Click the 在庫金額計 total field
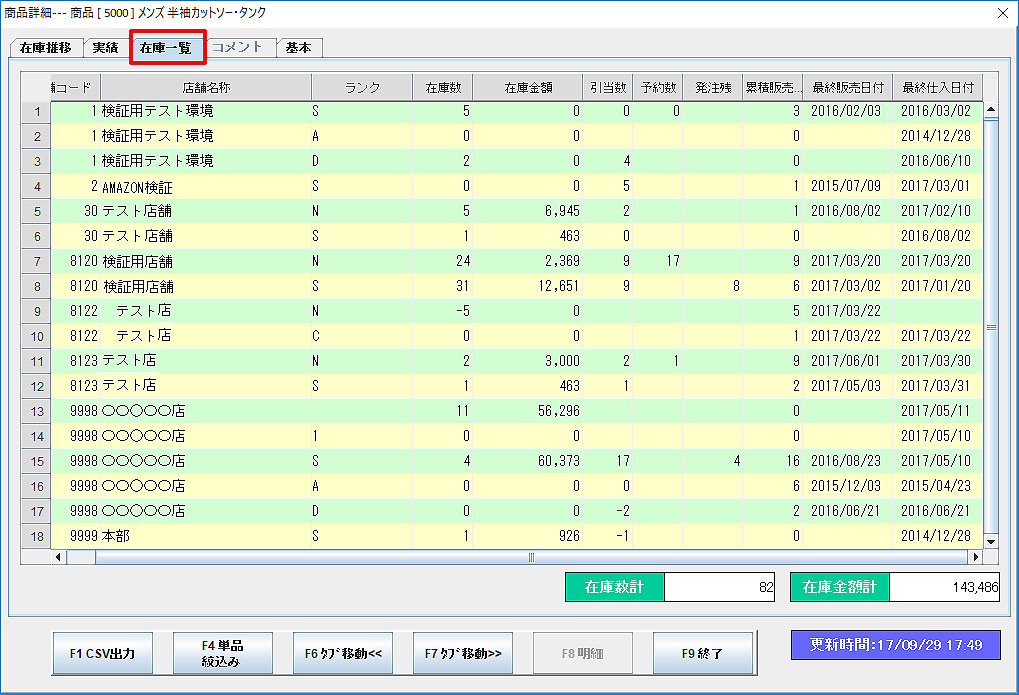The width and height of the screenshot is (1019, 695). click(x=944, y=588)
